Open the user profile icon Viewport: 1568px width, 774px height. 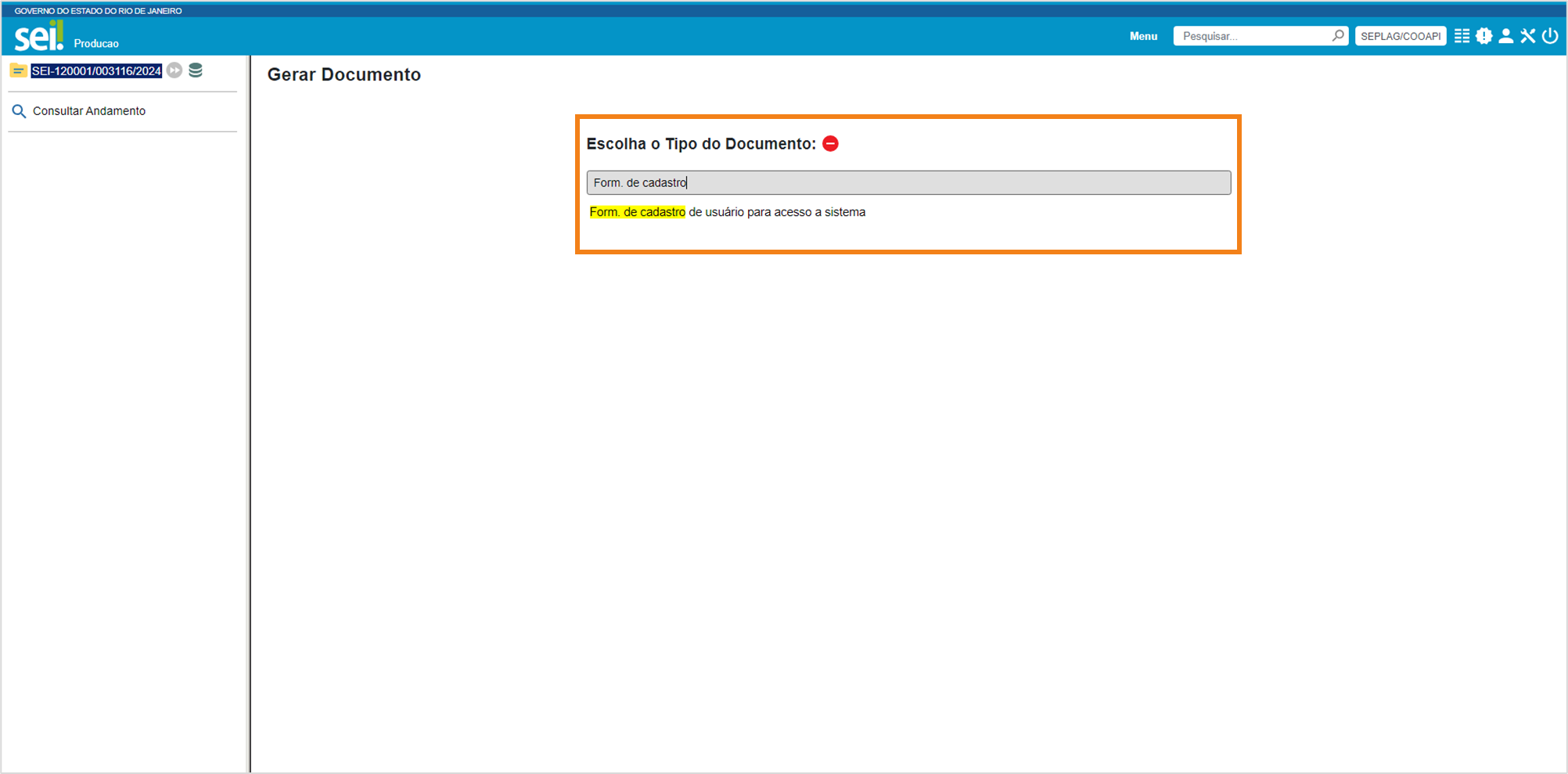(1505, 36)
